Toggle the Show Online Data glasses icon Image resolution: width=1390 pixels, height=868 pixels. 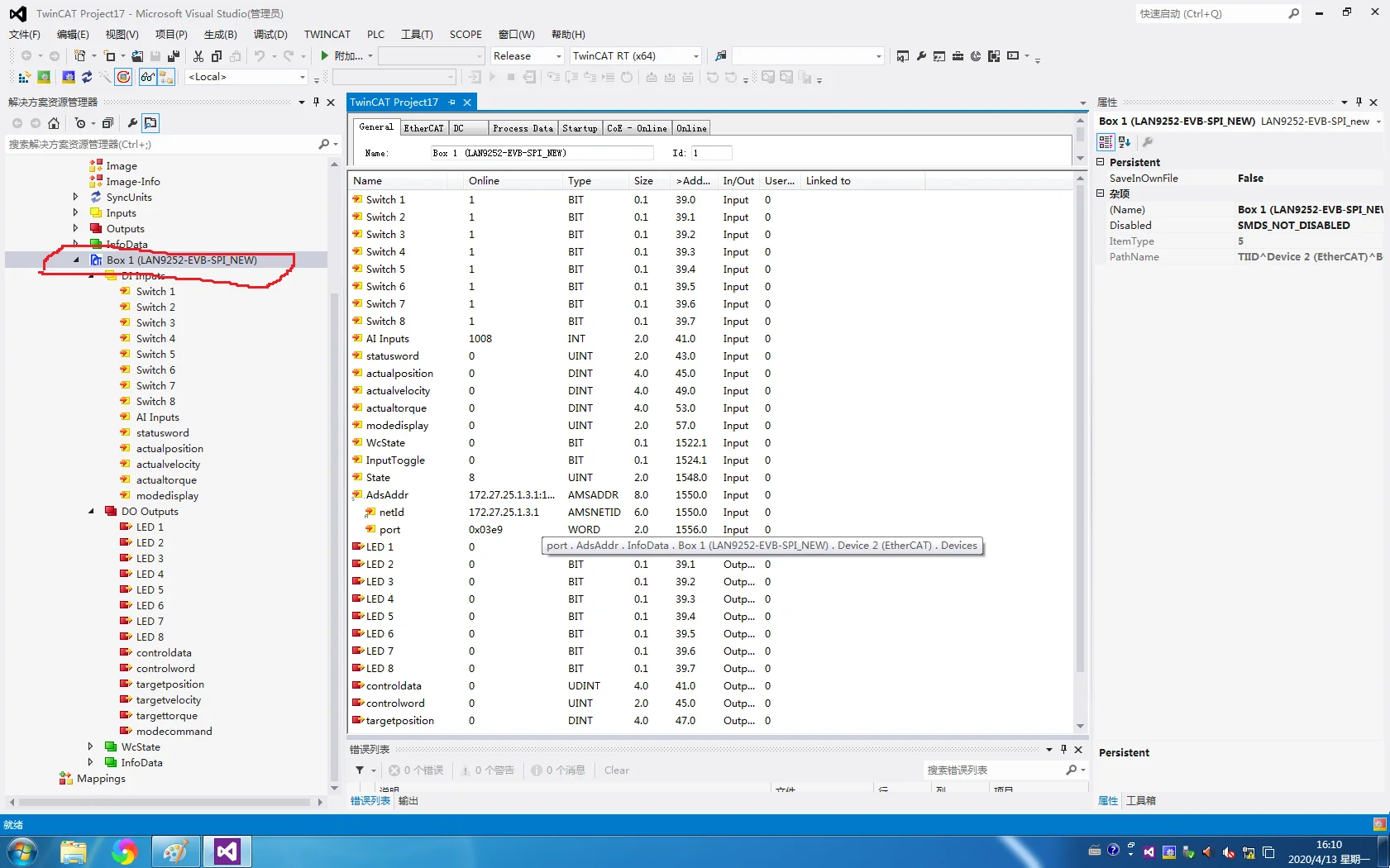[147, 77]
